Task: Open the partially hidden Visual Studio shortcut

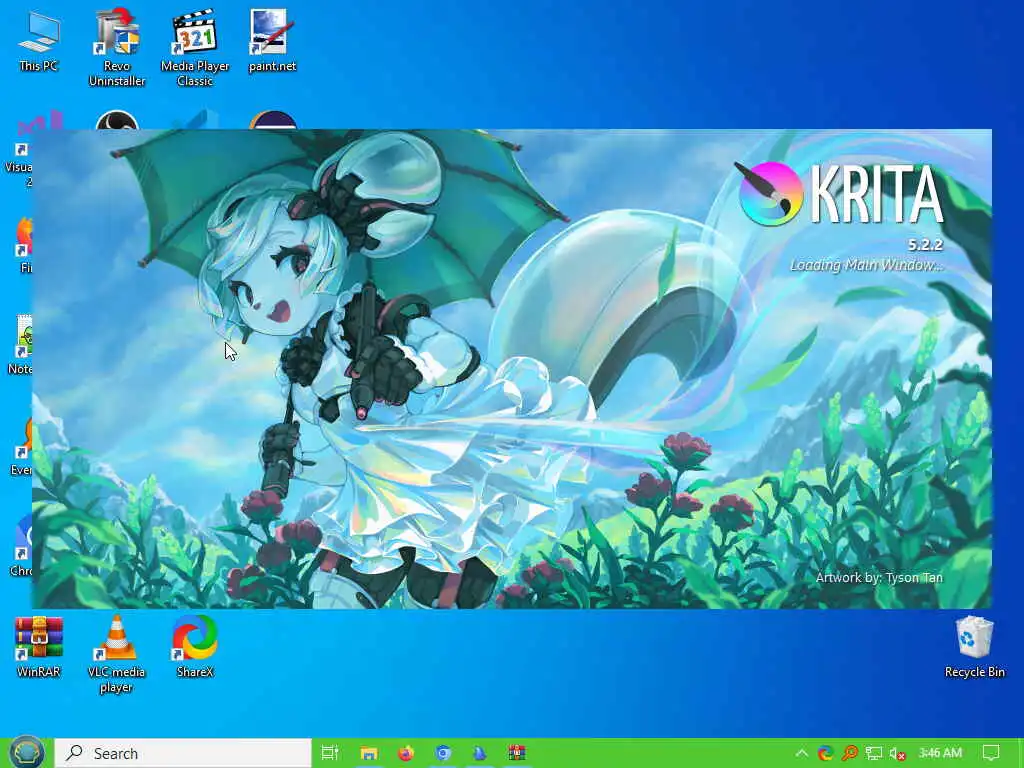Action: [x=19, y=150]
